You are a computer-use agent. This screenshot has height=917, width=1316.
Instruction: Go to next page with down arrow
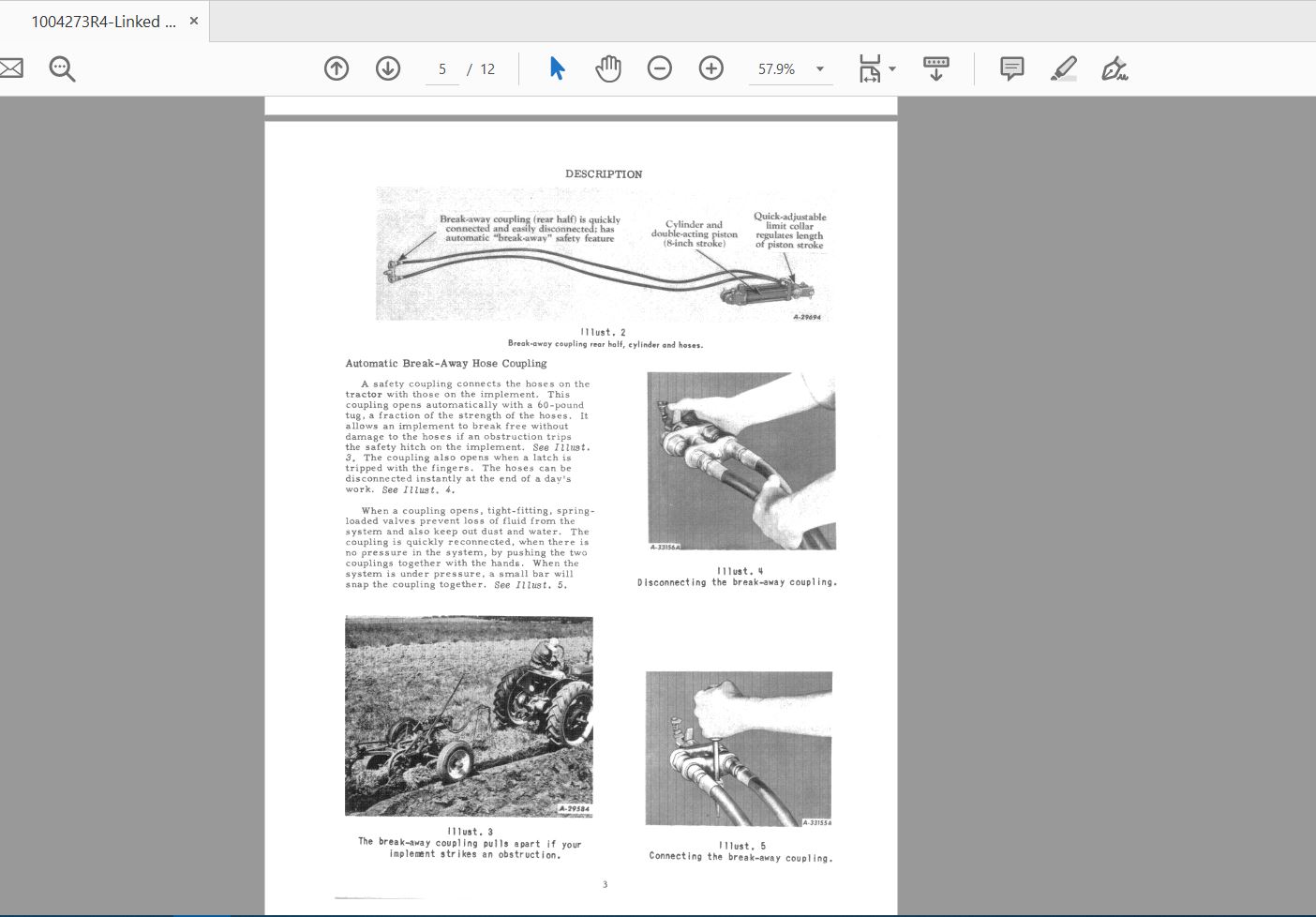tap(388, 68)
